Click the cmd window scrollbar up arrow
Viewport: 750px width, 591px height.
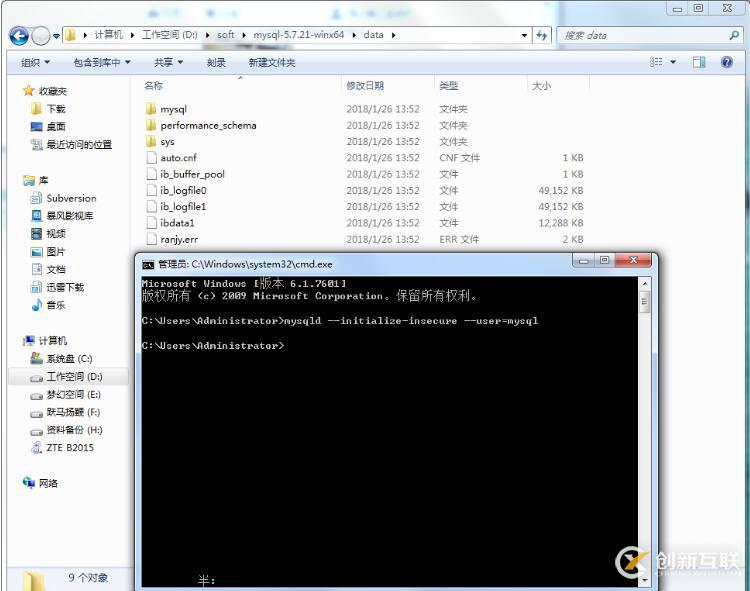click(x=644, y=284)
